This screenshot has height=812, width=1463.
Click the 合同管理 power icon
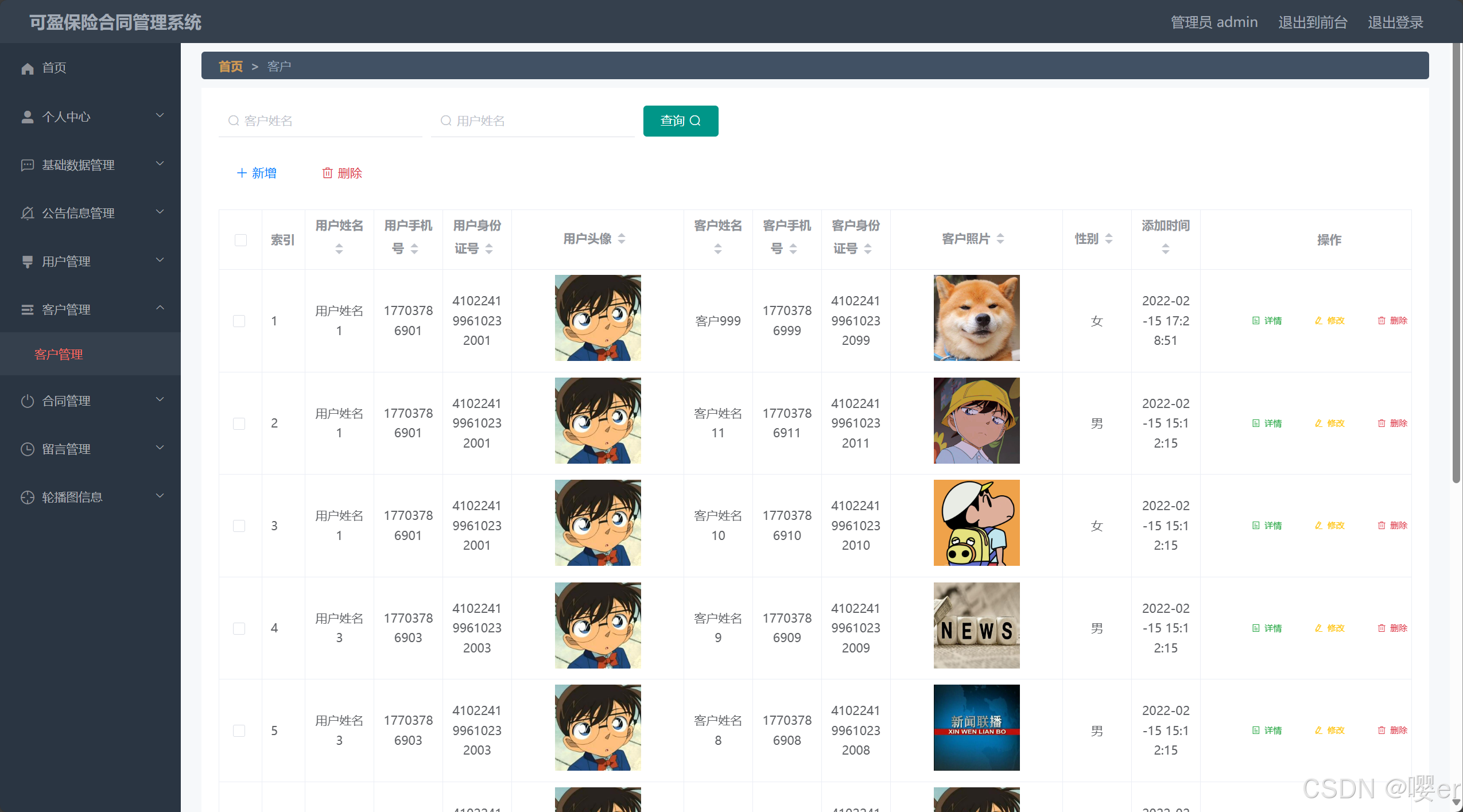(27, 401)
